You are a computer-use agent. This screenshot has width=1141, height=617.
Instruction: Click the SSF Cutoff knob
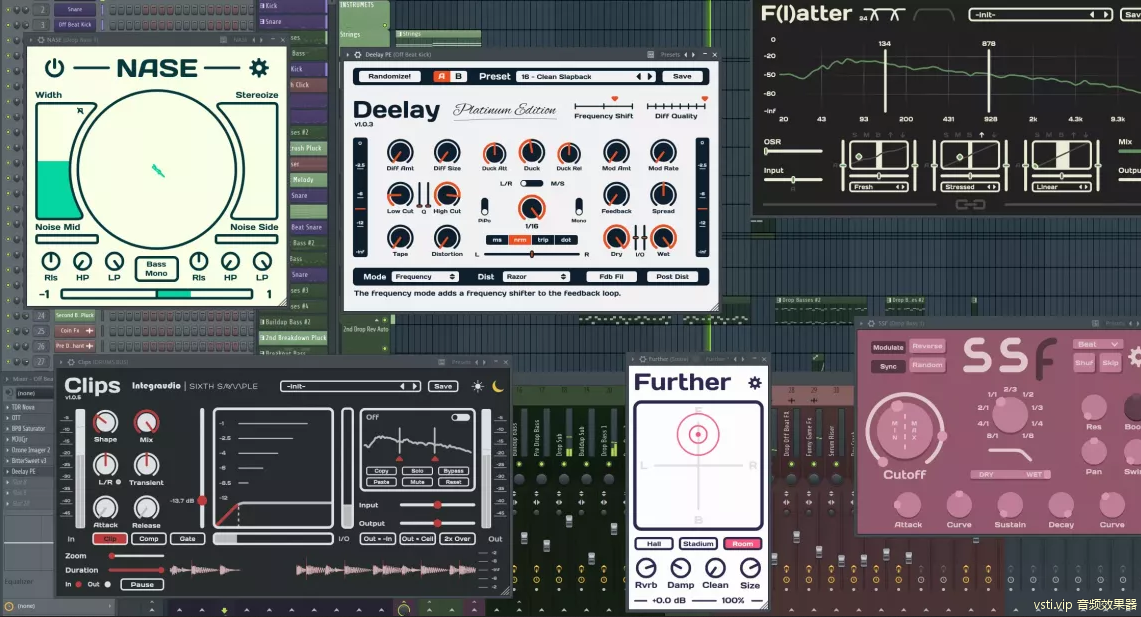905,429
